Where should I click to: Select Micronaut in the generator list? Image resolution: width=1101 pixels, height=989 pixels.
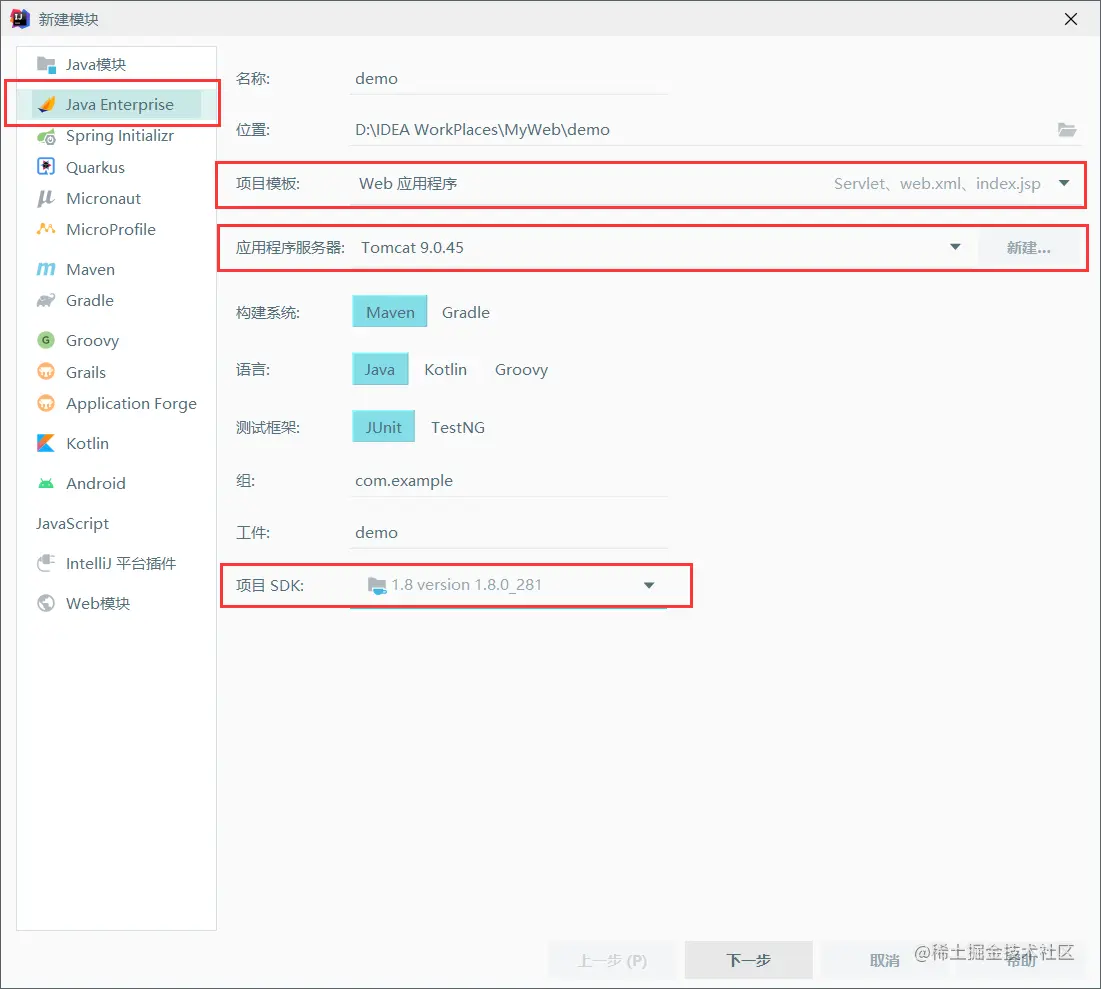[117, 199]
